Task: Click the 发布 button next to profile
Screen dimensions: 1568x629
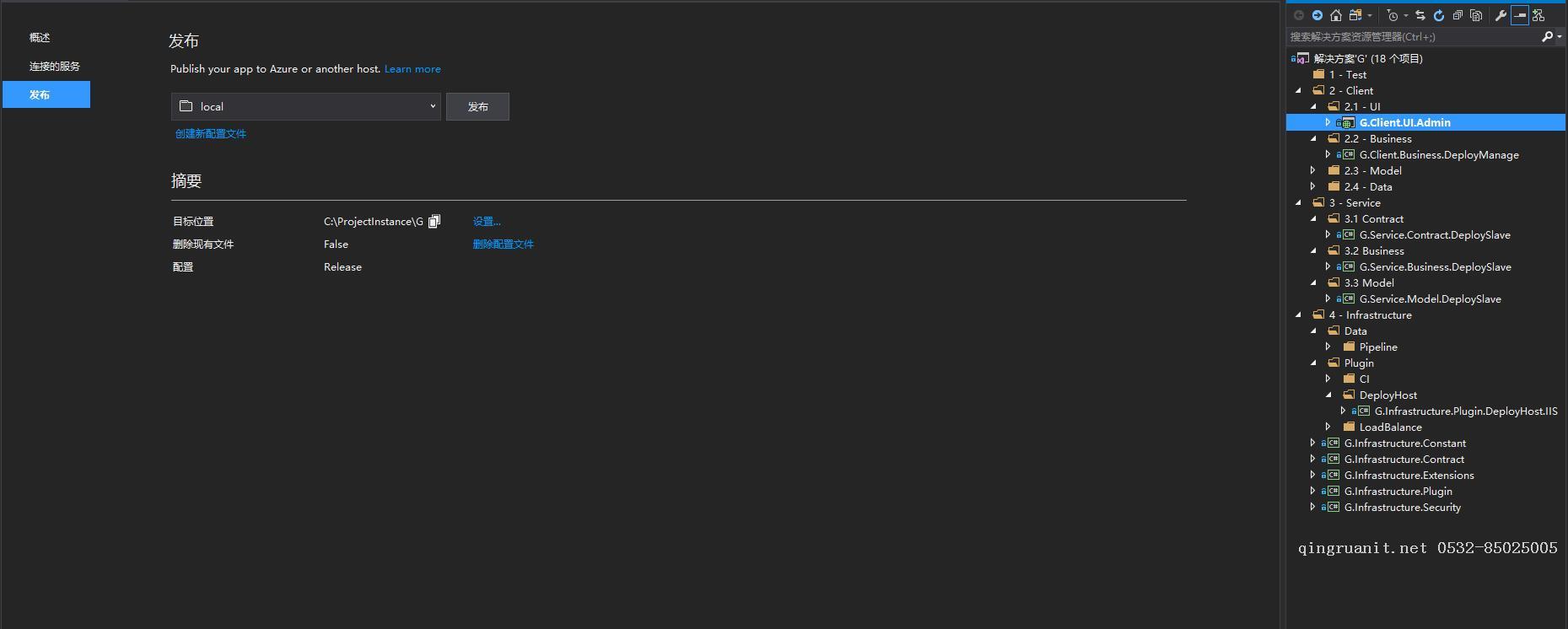Action: [477, 106]
